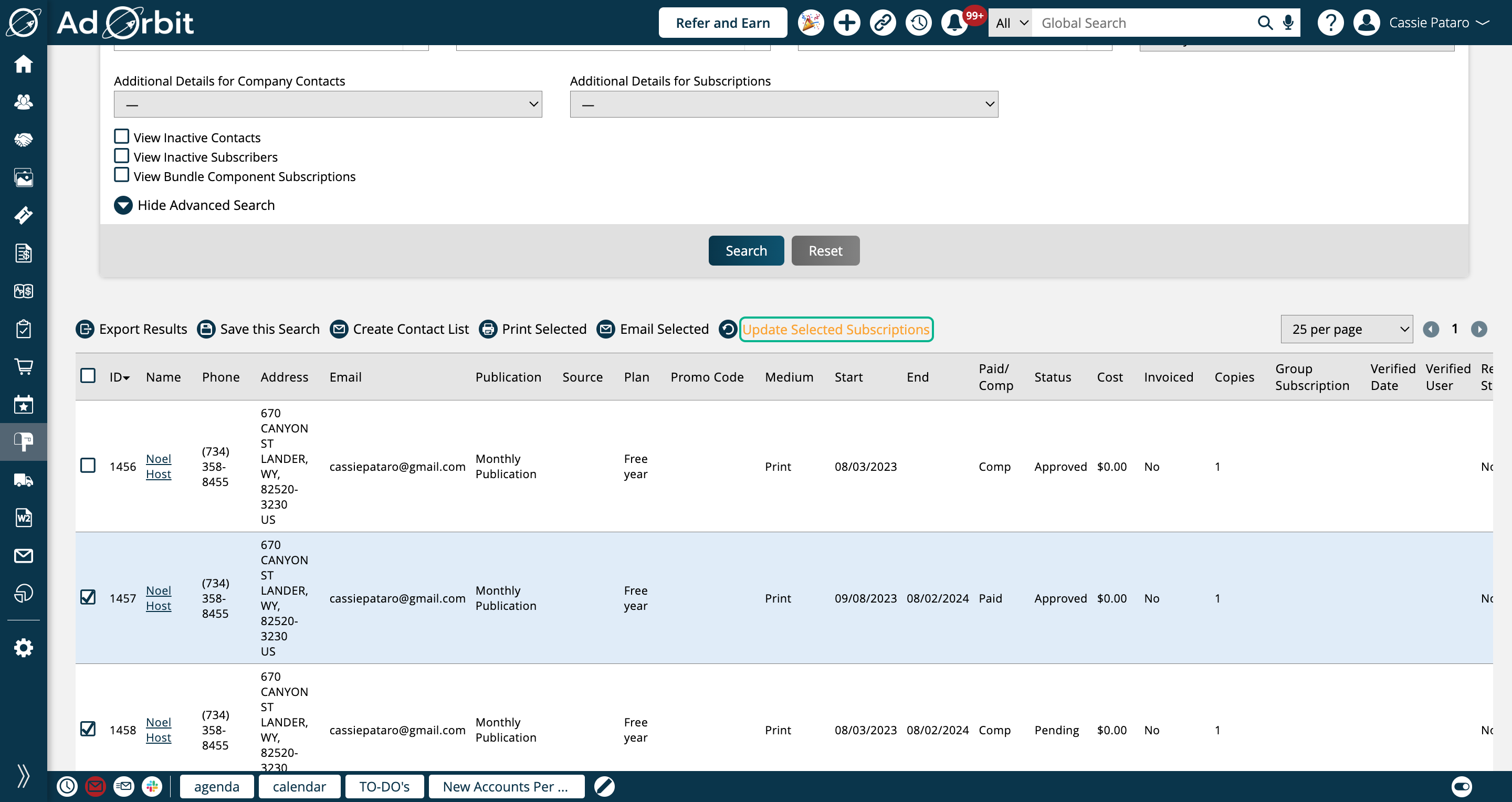Go to the previous results page arrow
Viewport: 1512px width, 802px height.
[x=1431, y=329]
